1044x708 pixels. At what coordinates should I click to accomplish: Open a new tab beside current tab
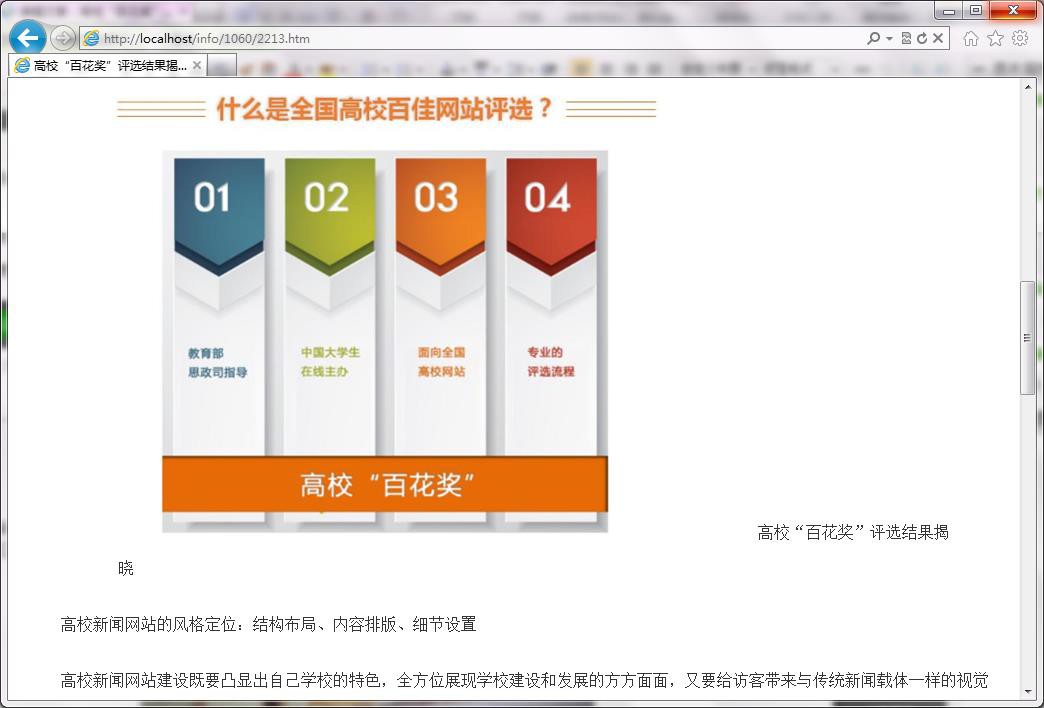pyautogui.click(x=222, y=65)
